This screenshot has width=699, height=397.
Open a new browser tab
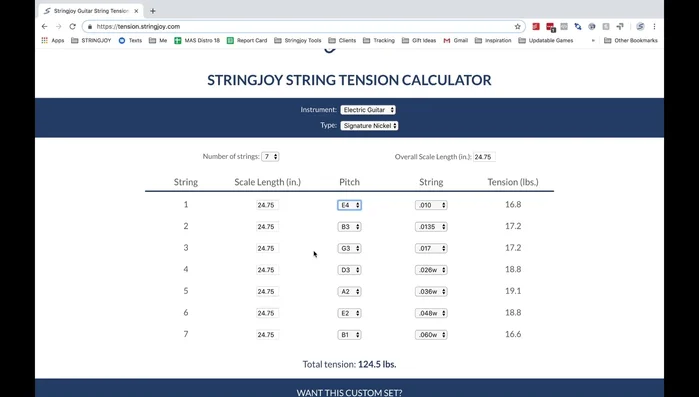(x=152, y=11)
